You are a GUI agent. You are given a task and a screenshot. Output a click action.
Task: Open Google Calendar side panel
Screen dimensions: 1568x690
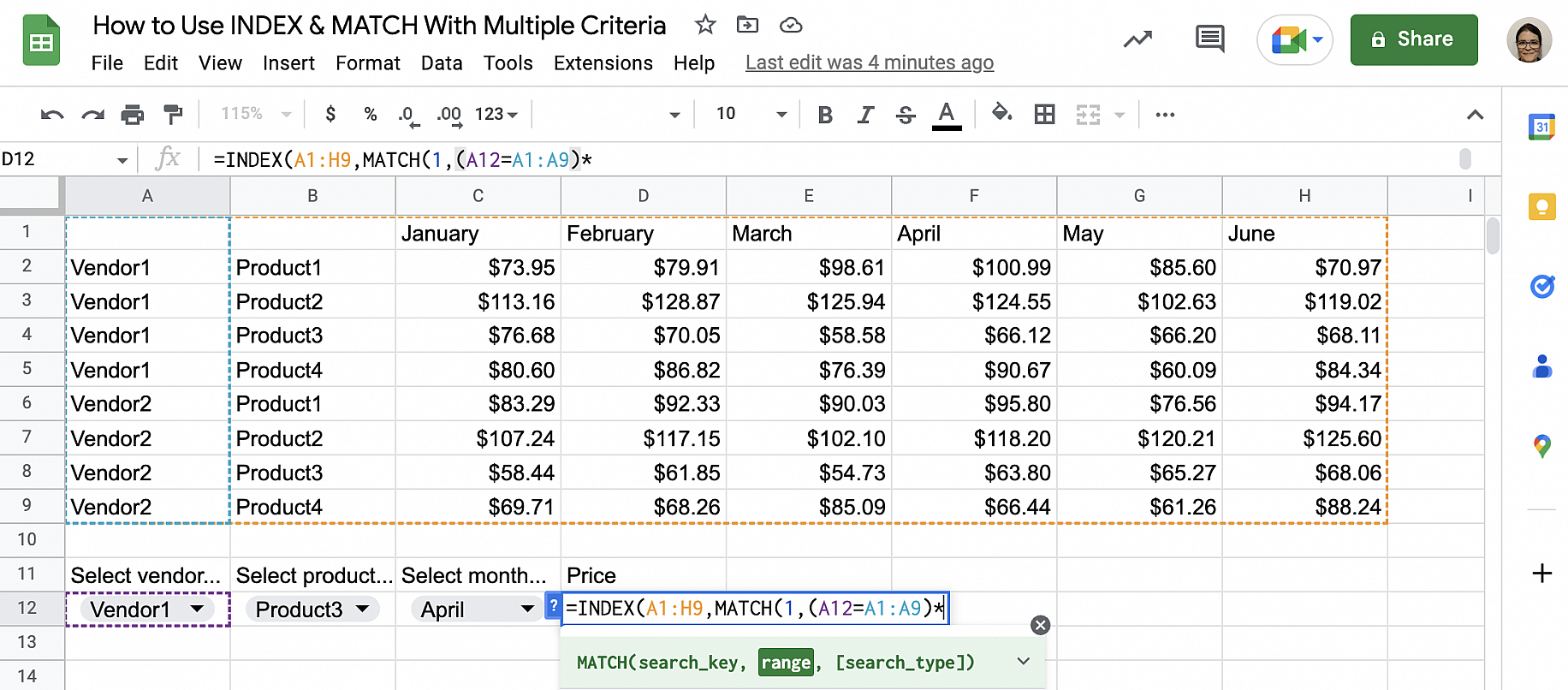[1541, 127]
